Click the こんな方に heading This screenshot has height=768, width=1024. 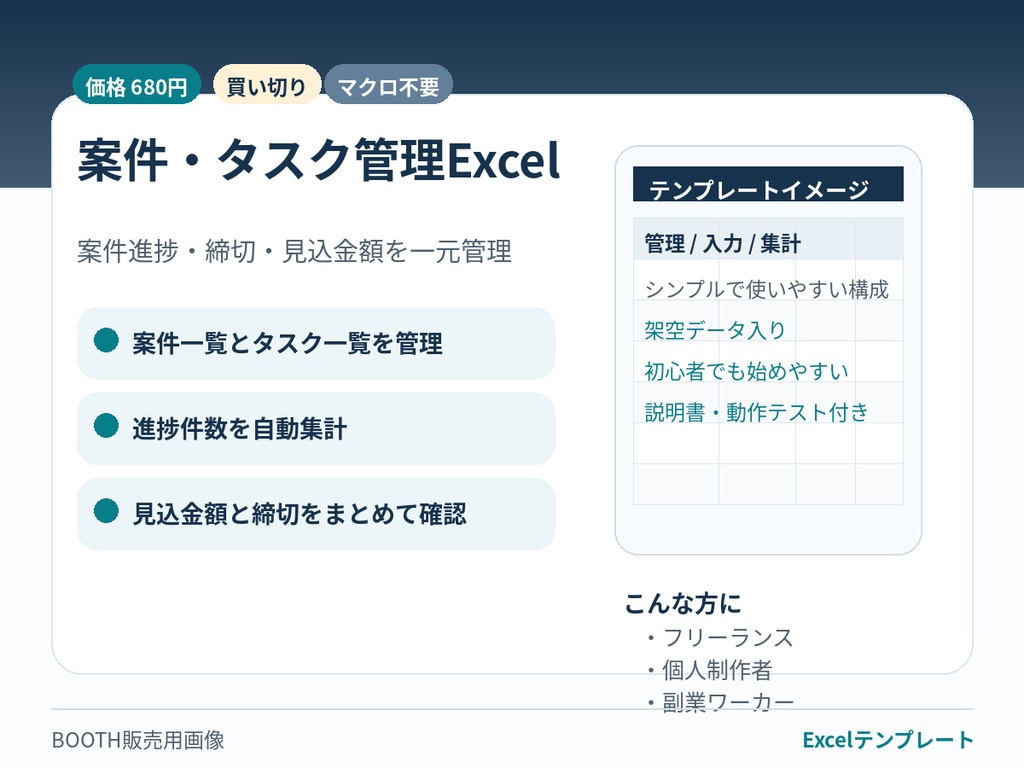pos(683,603)
